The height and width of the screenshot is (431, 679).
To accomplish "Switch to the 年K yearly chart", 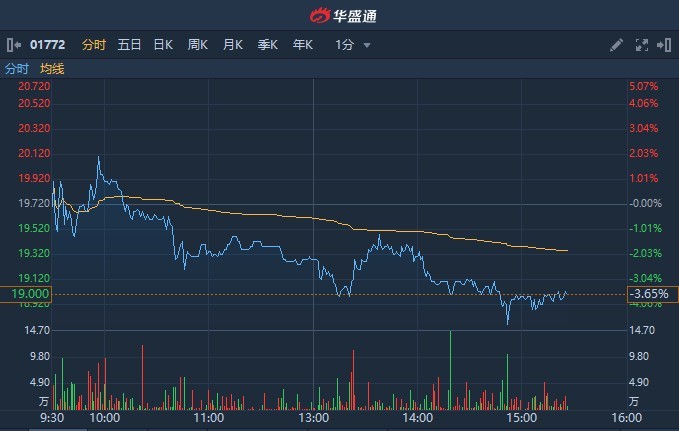I will tap(303, 45).
